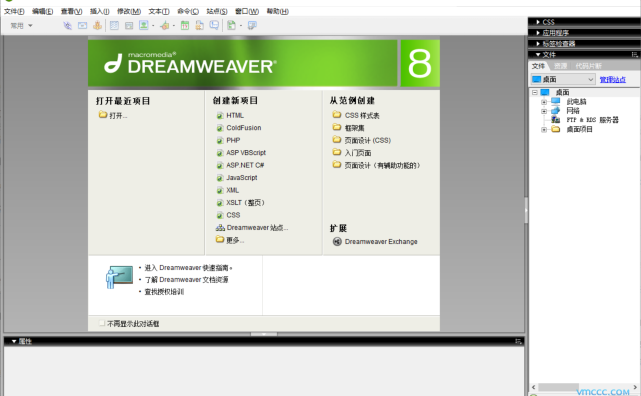Open the 站点(S) menu
Screen dimensions: 641x396
[217, 11]
